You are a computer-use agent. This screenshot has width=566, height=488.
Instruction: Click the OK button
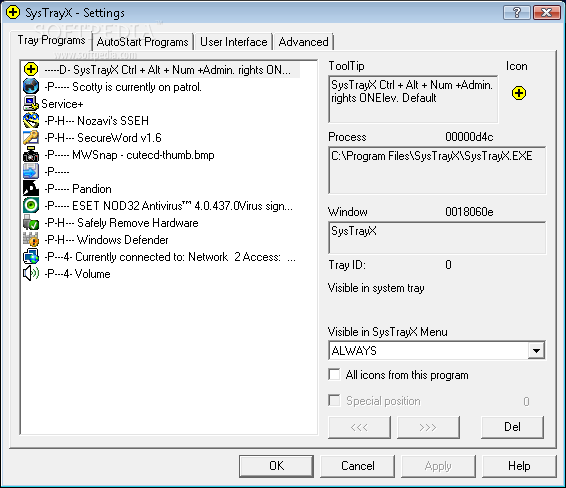pos(277,466)
